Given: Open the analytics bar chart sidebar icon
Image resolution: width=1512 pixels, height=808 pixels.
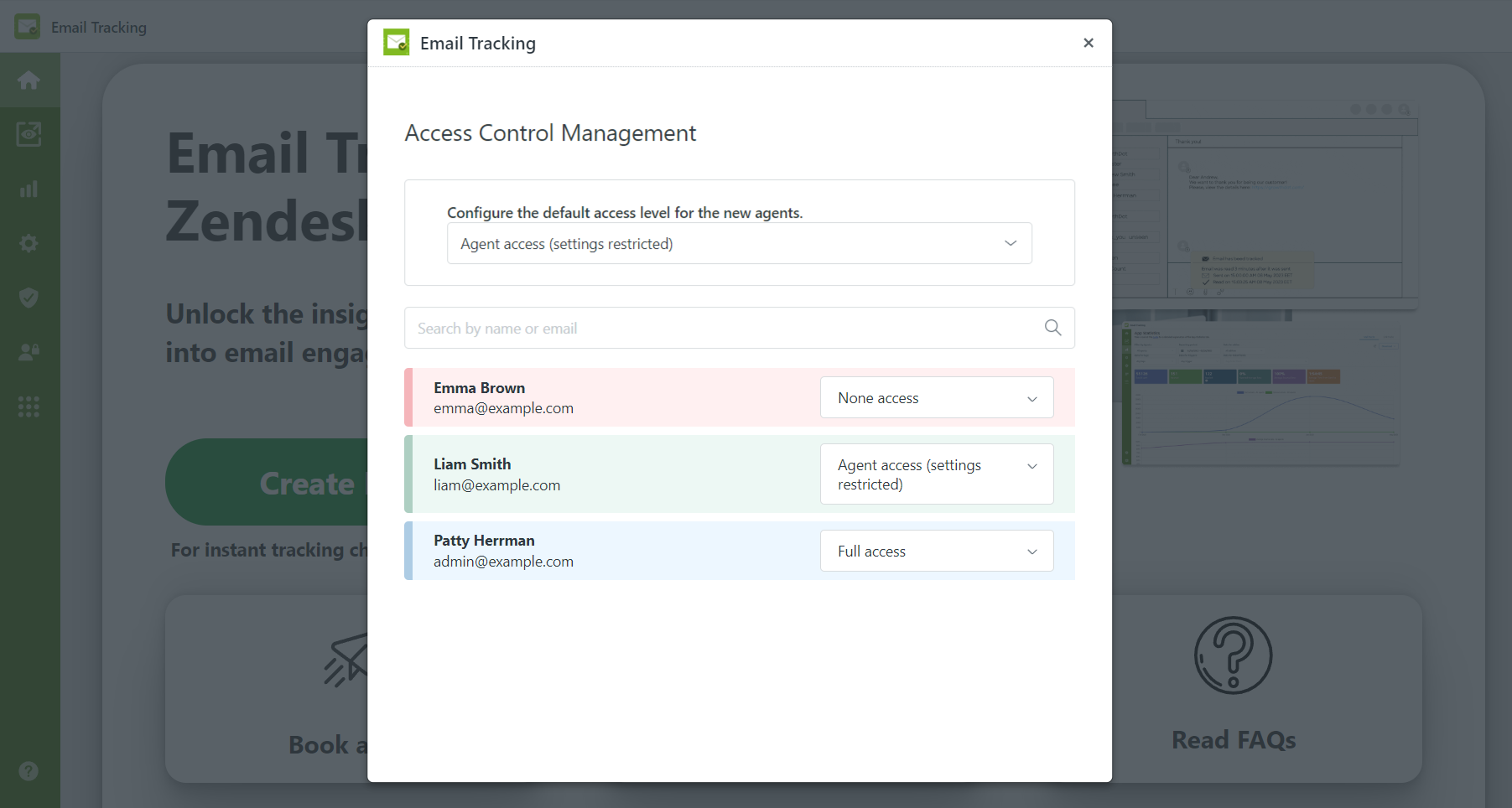Looking at the screenshot, I should coord(29,189).
